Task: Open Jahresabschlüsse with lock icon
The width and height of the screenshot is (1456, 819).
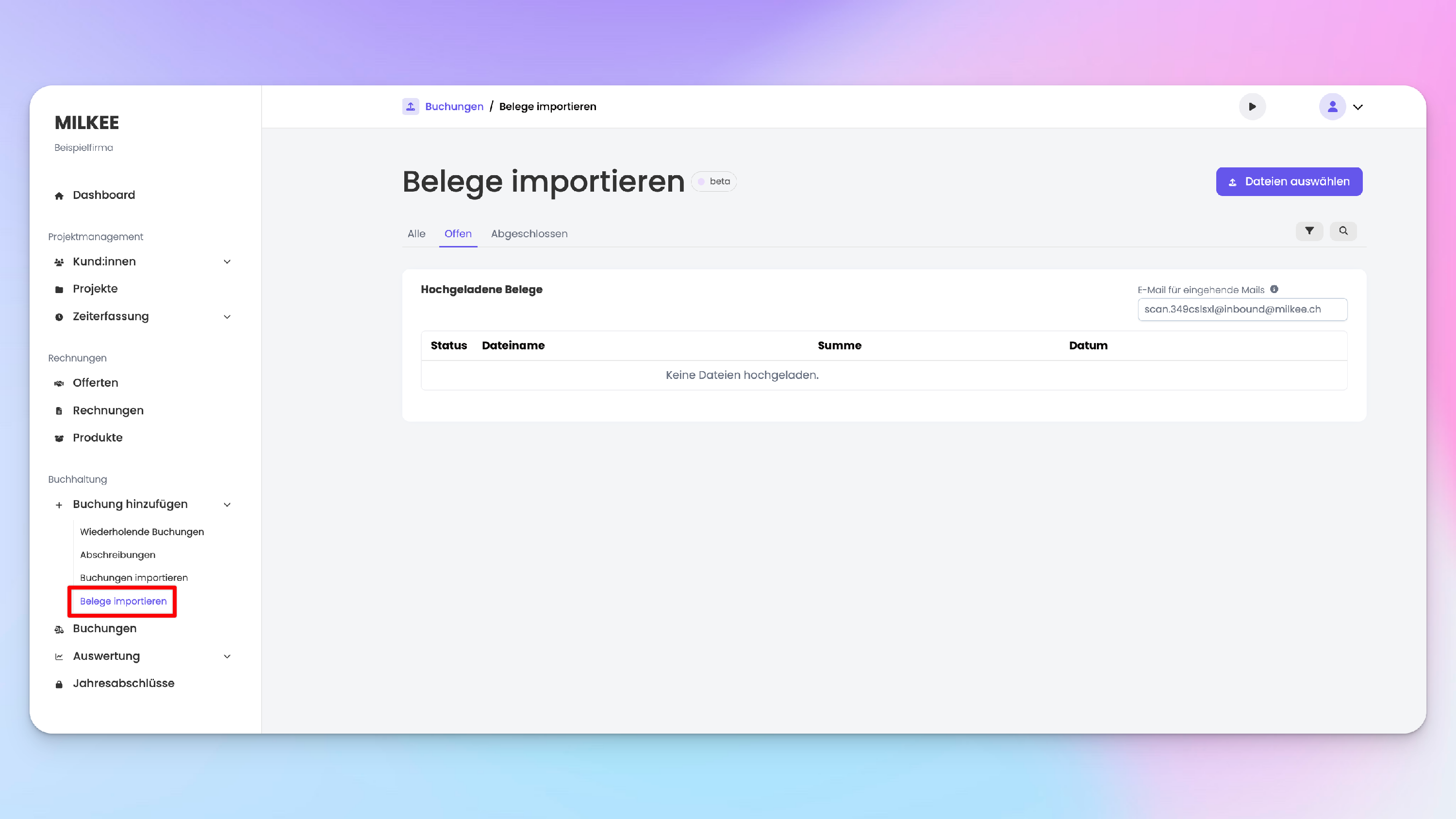Action: (59, 684)
